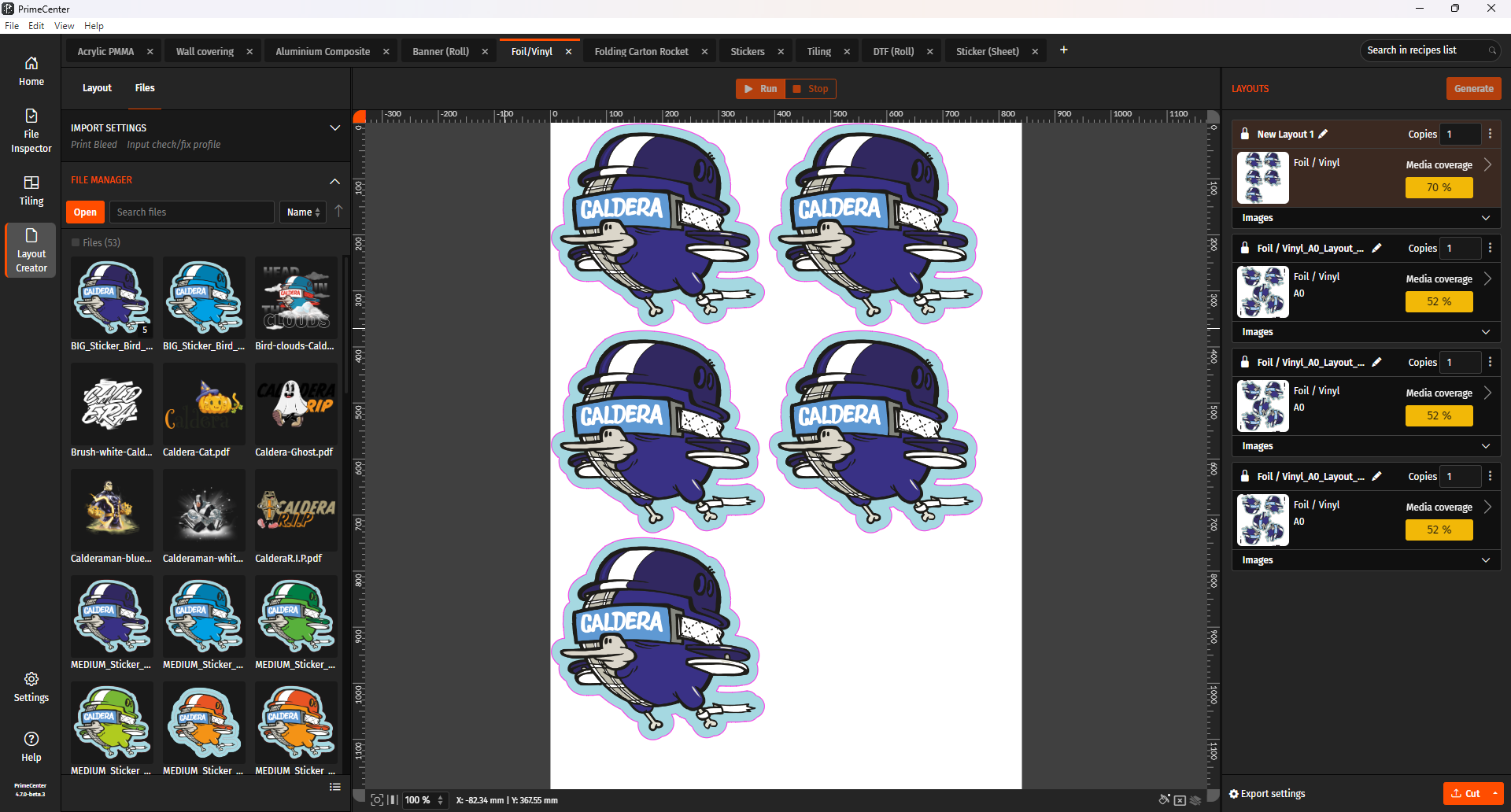1511x812 pixels.
Task: Toggle lock on third Foil / Vinyl_A0_Layout
Action: tap(1245, 362)
